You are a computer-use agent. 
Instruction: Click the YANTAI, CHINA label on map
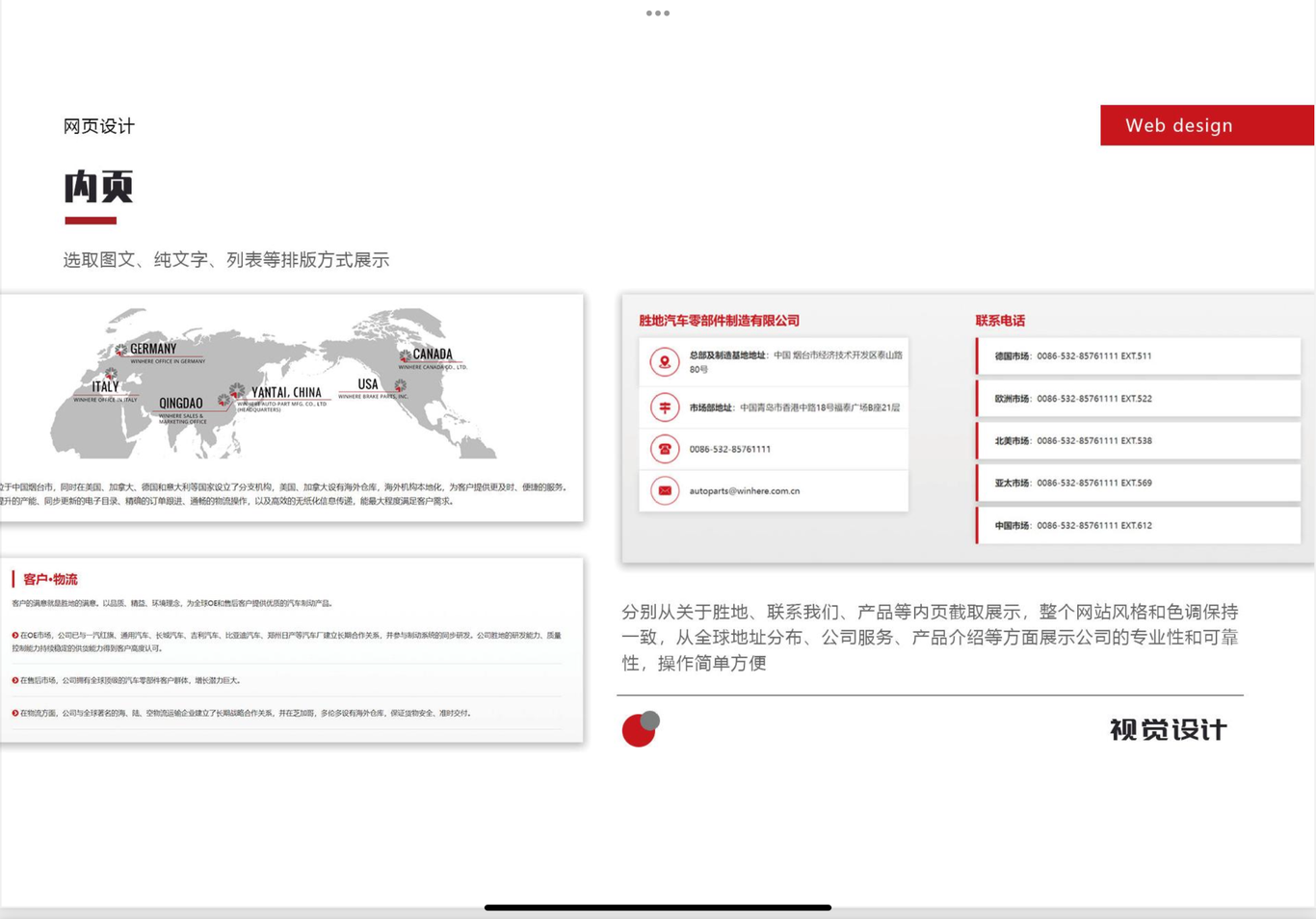(x=286, y=392)
